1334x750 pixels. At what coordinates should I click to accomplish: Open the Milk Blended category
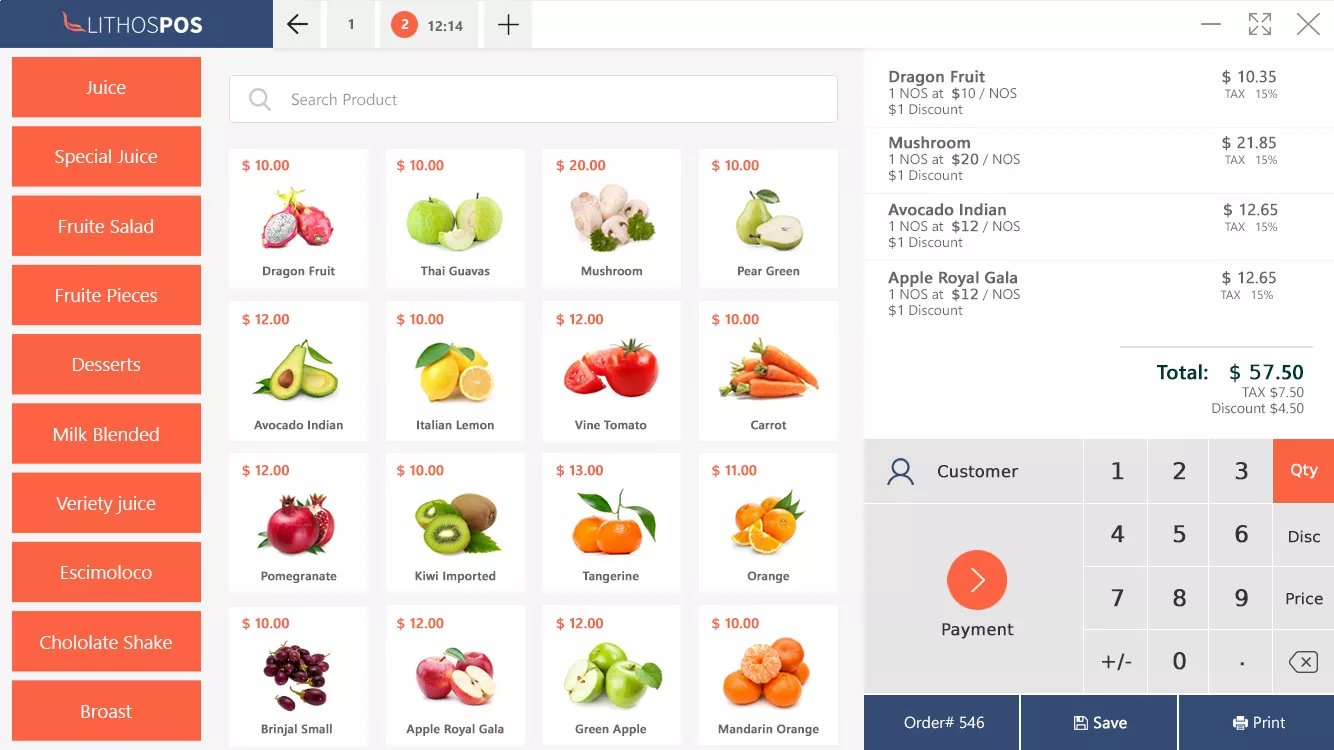[x=106, y=434]
